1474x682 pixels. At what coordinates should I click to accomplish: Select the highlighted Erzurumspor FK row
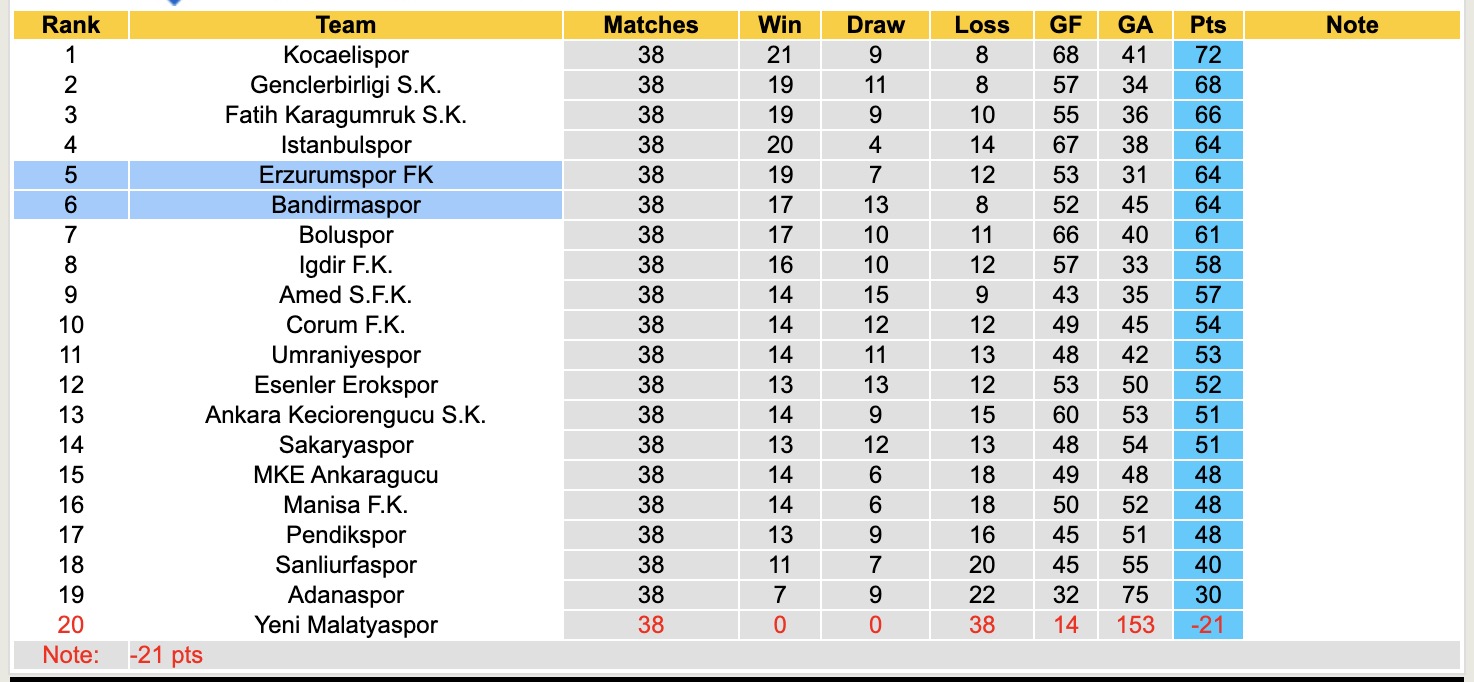[346, 175]
